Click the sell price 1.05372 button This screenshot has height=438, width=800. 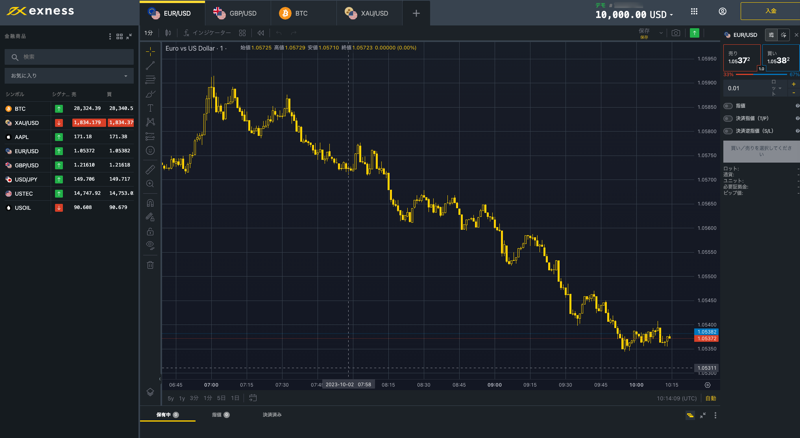tap(741, 58)
